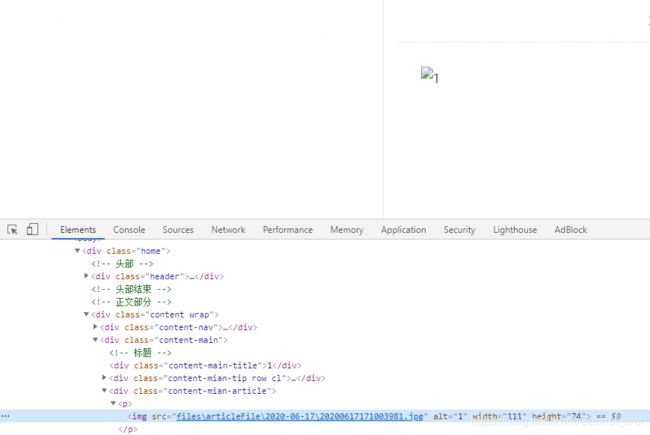Select the content-main-title div row
Screen dimensions: 650x435
pyautogui.click(x=205, y=366)
